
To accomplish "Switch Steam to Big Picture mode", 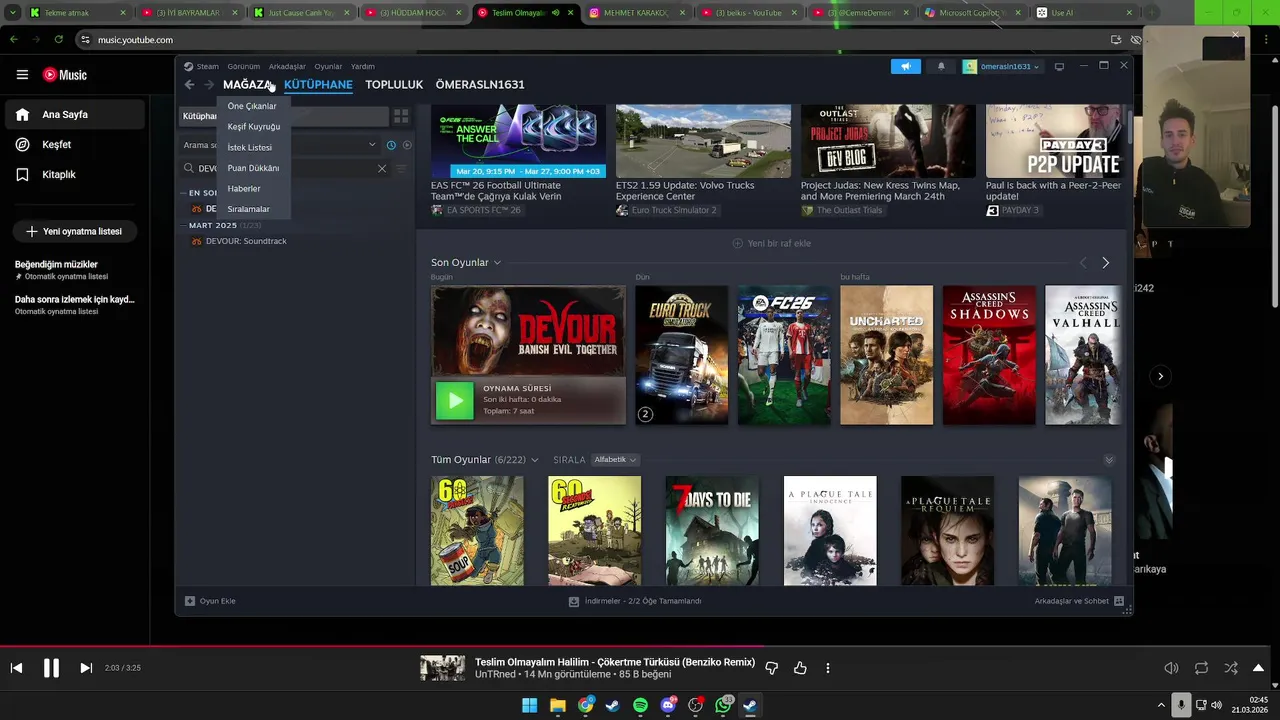I will tap(1059, 66).
